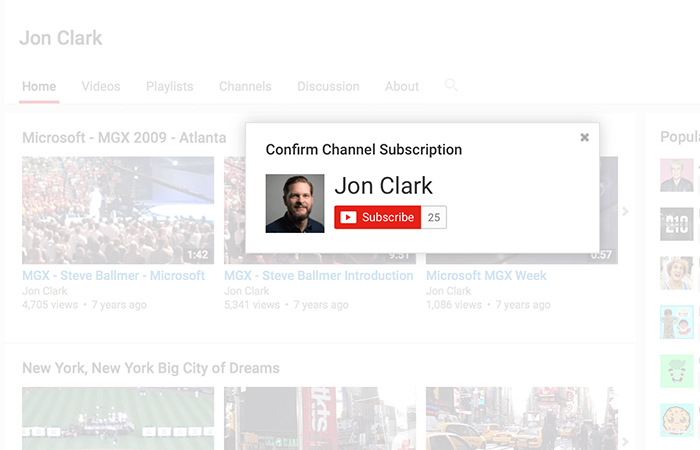The image size is (700, 450).
Task: Select the About tab
Action: click(402, 87)
